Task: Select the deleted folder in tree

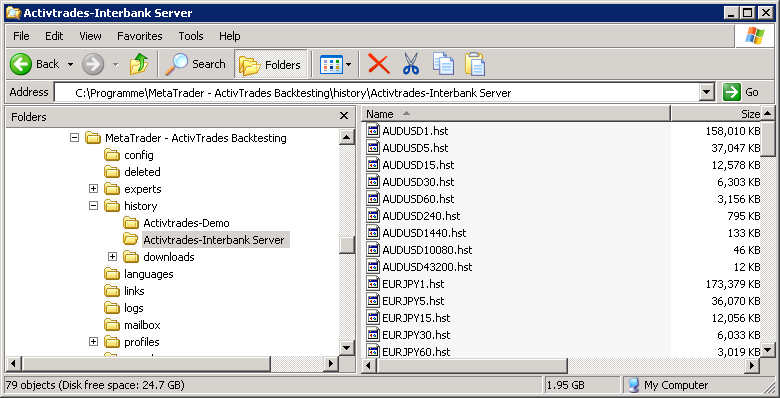Action: coord(132,172)
